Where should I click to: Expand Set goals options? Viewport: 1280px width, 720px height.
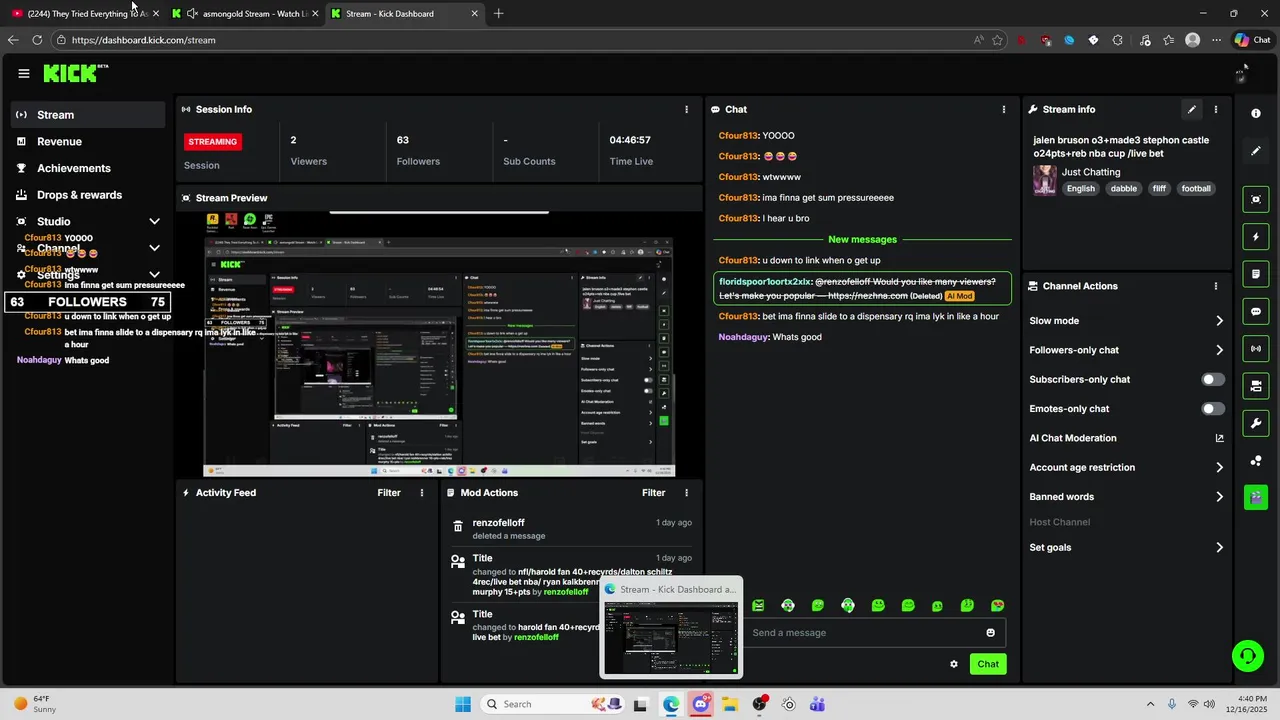pos(1219,547)
